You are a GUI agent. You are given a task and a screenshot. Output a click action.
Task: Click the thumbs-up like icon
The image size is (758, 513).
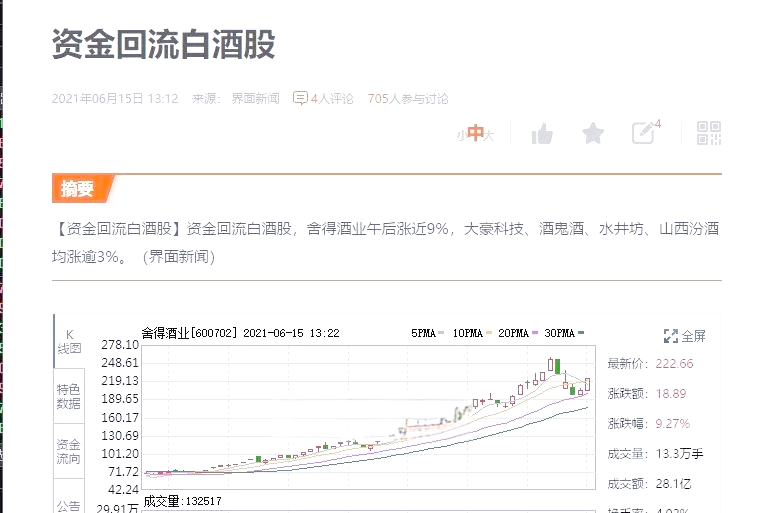(x=542, y=133)
